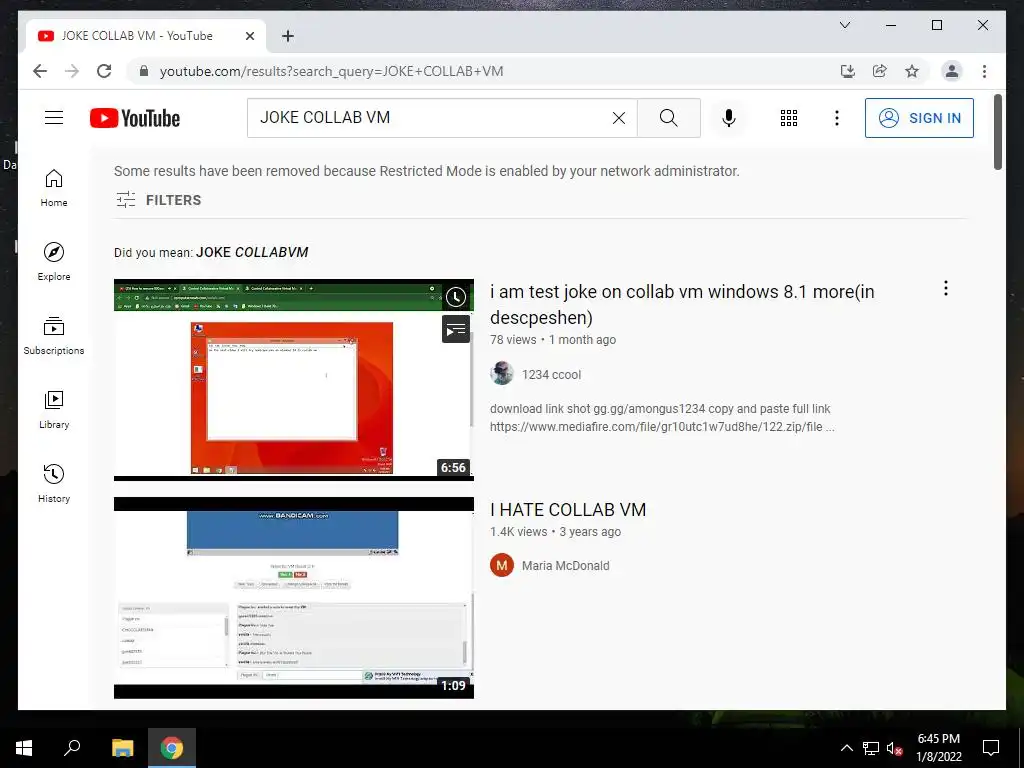Open File Explorer from taskbar
Image resolution: width=1024 pixels, height=768 pixels.
pyautogui.click(x=122, y=748)
